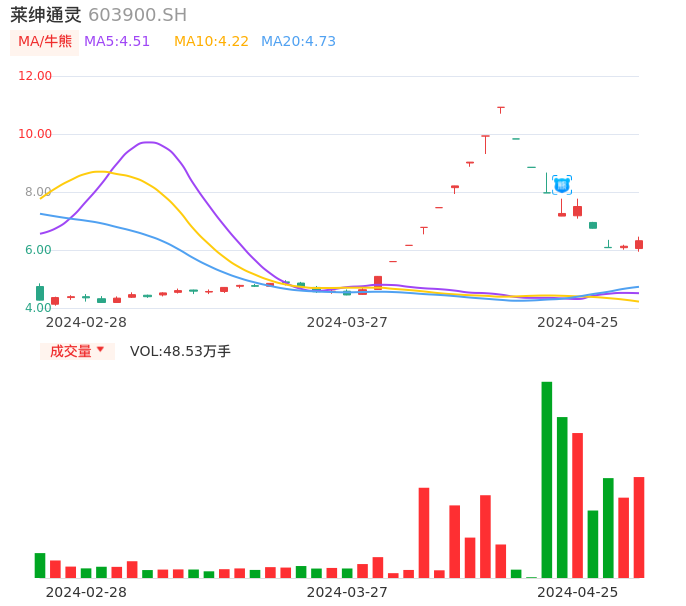This screenshot has width=686, height=606.
Task: Click the stock code 603900.SH
Action: pyautogui.click(x=137, y=15)
